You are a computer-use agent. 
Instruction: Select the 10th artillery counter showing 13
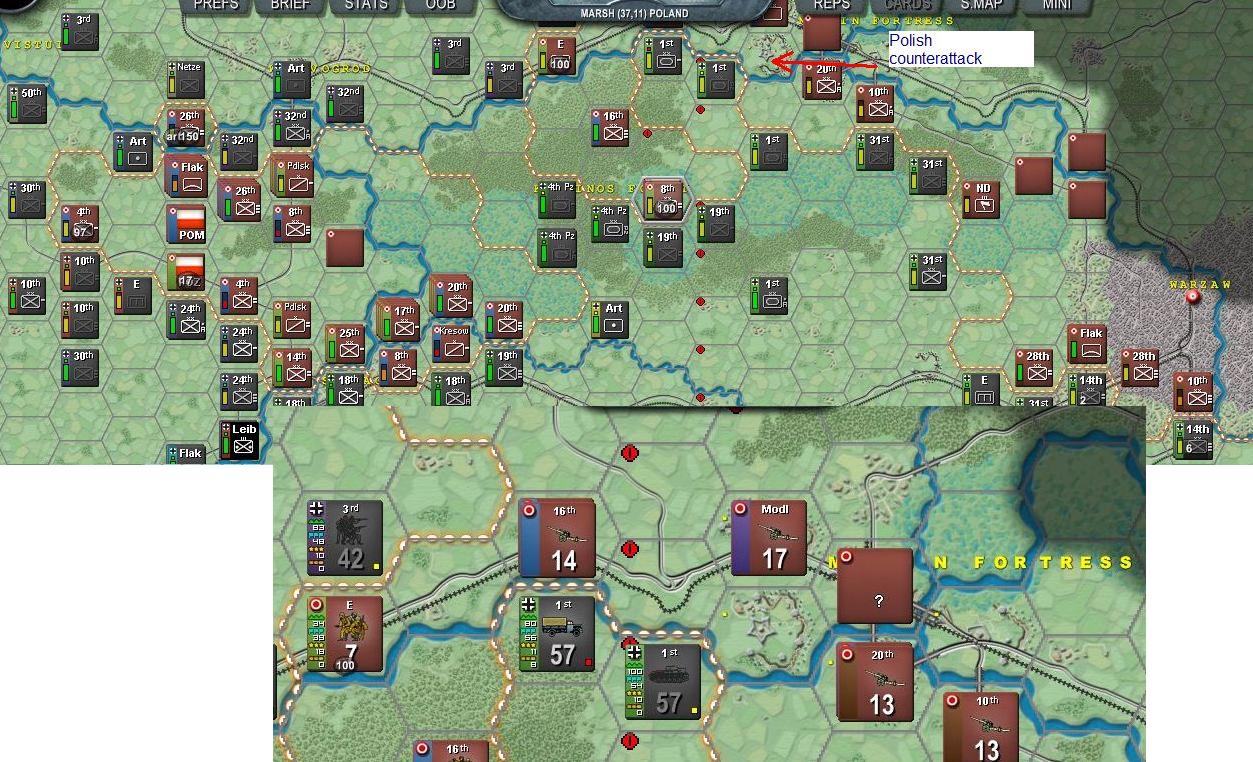[x=981, y=727]
